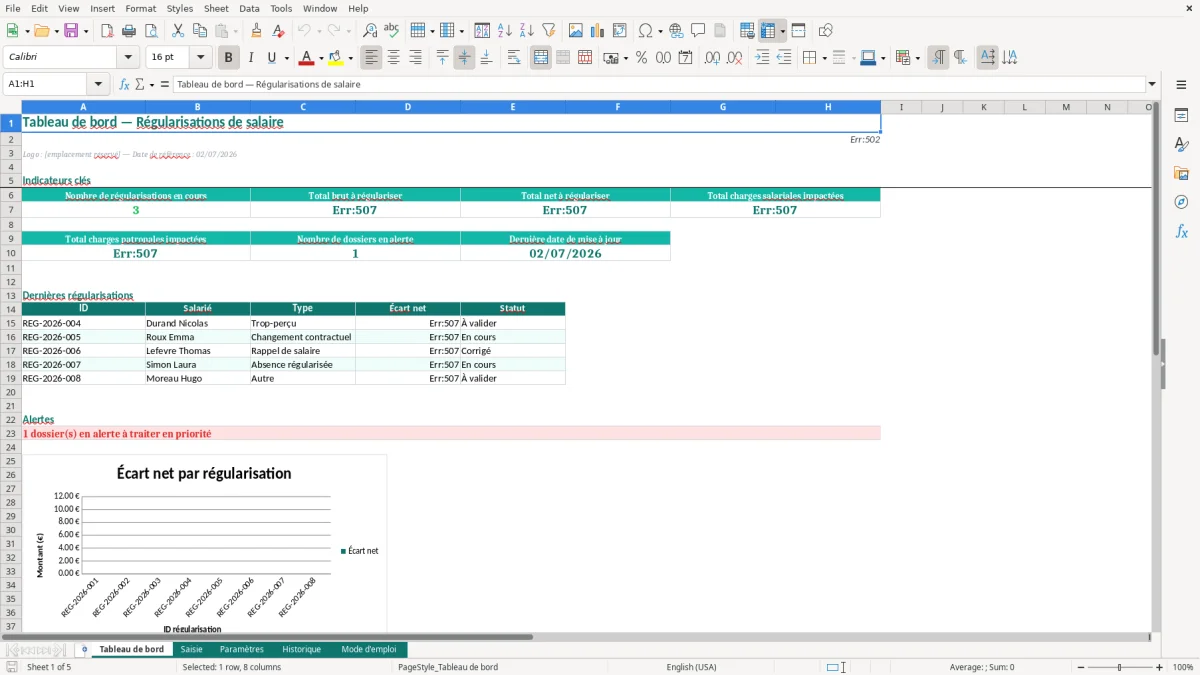Open the Font Name dropdown

tap(127, 58)
